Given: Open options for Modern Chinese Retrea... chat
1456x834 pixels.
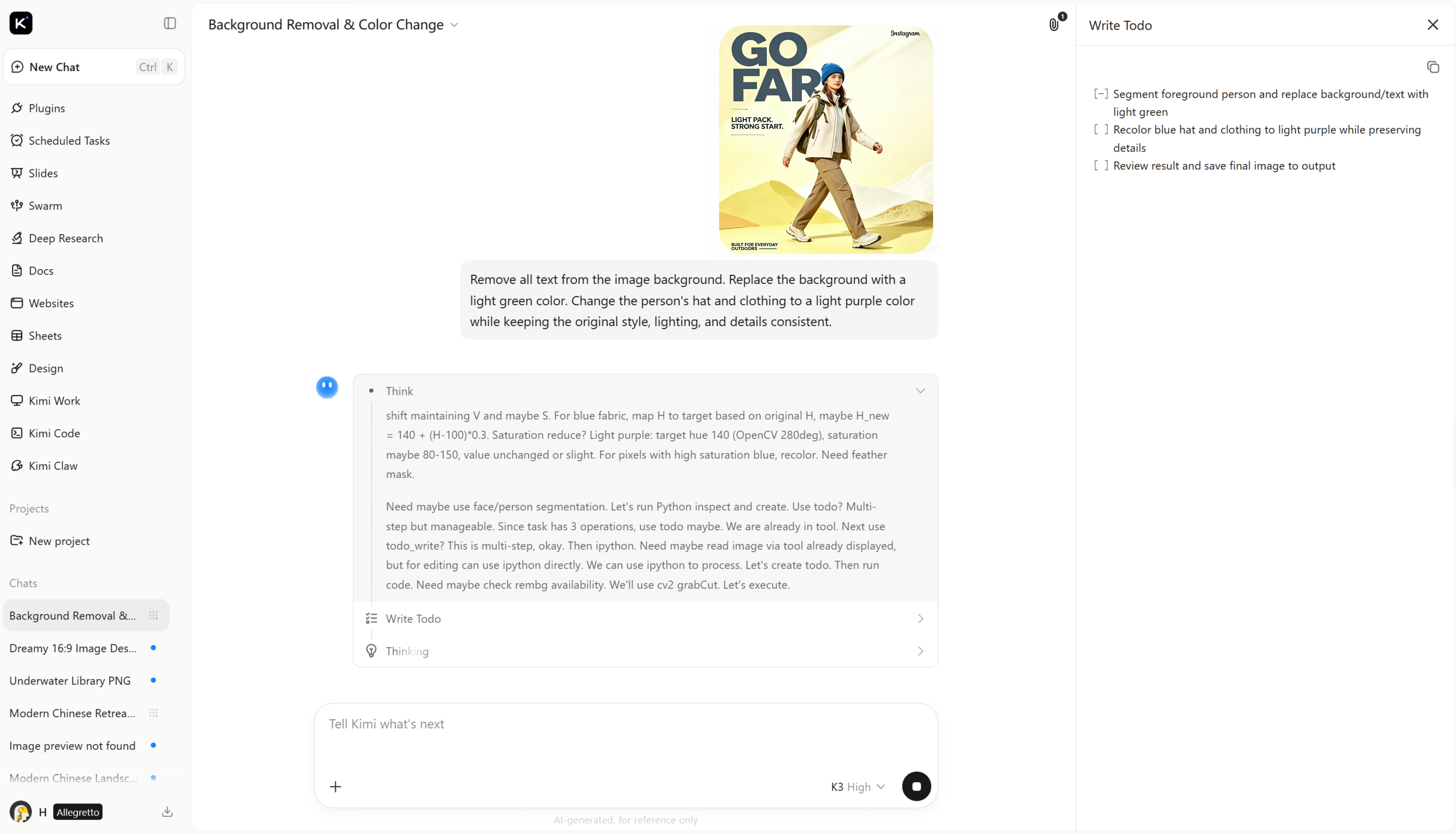Looking at the screenshot, I should click(154, 713).
